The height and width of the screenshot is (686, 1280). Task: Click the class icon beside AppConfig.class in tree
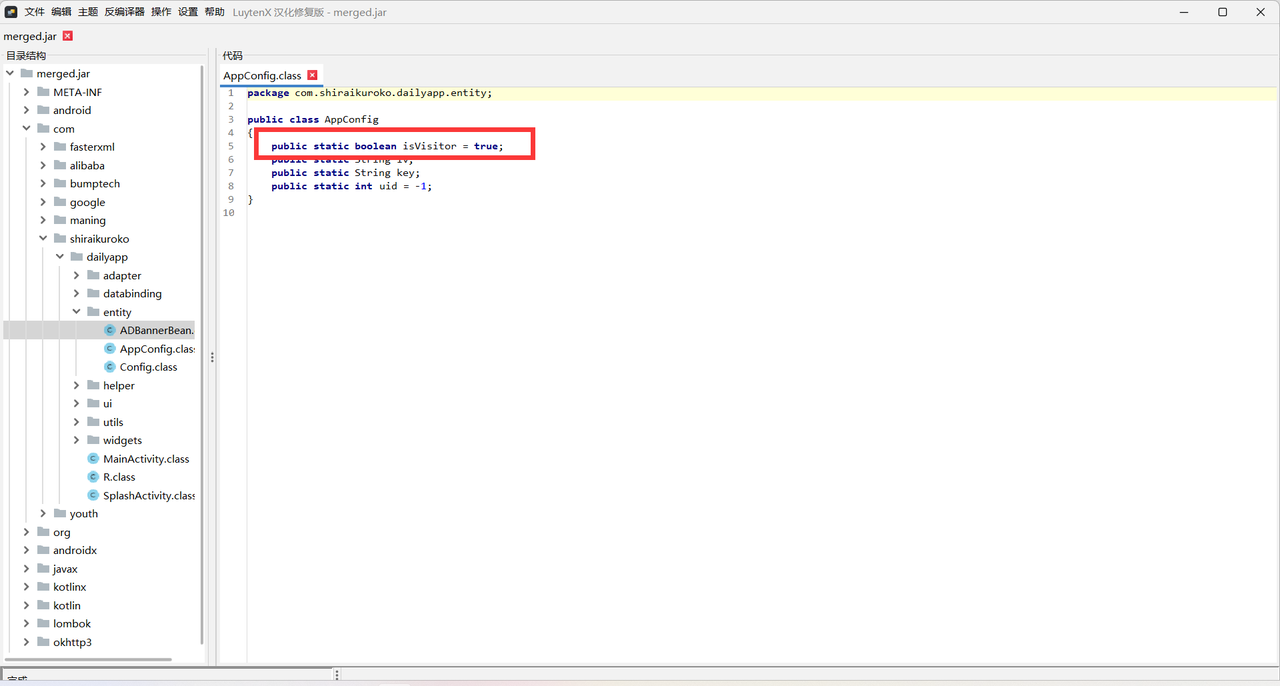click(x=110, y=349)
